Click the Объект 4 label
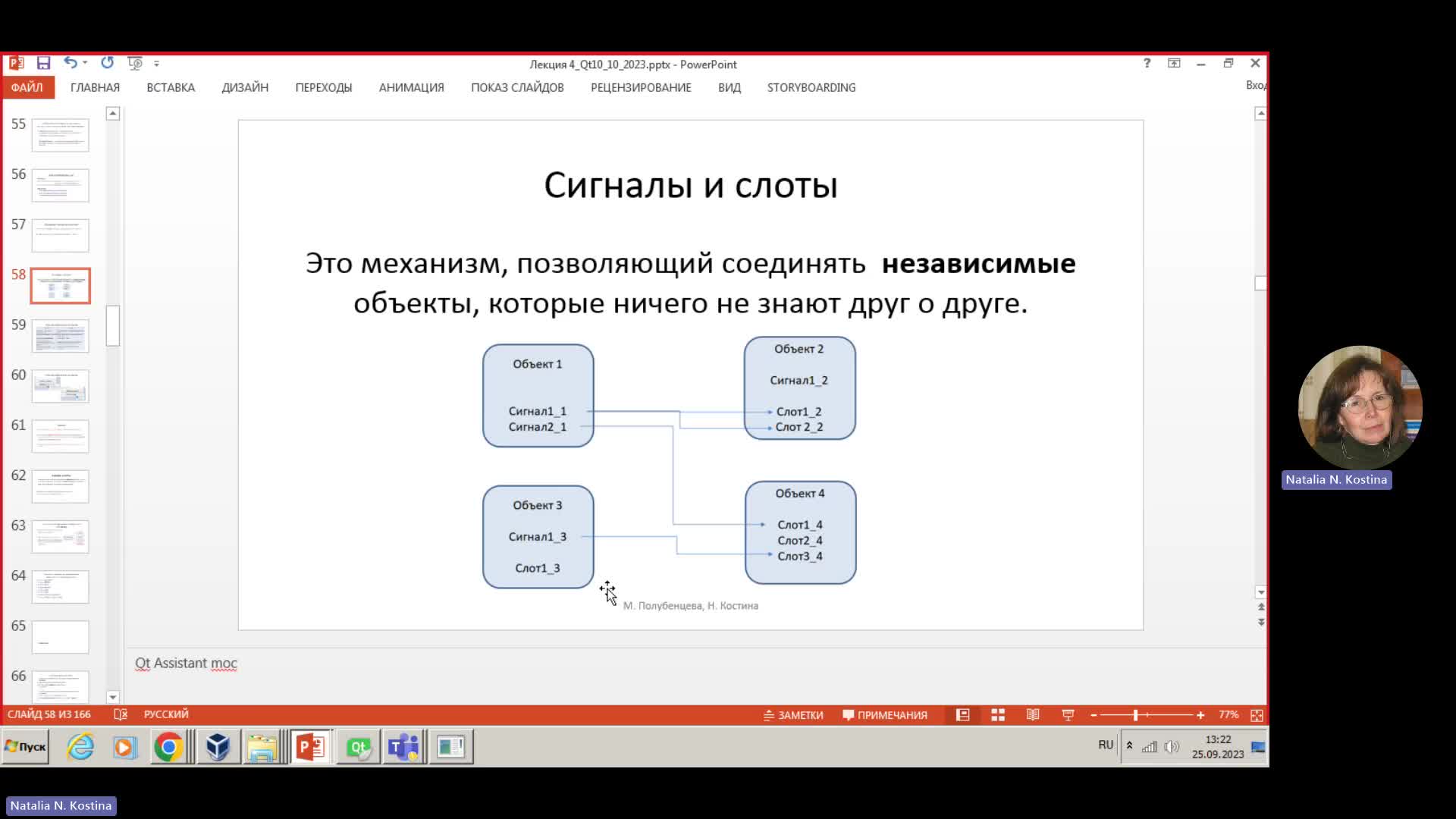1456x819 pixels. point(799,493)
